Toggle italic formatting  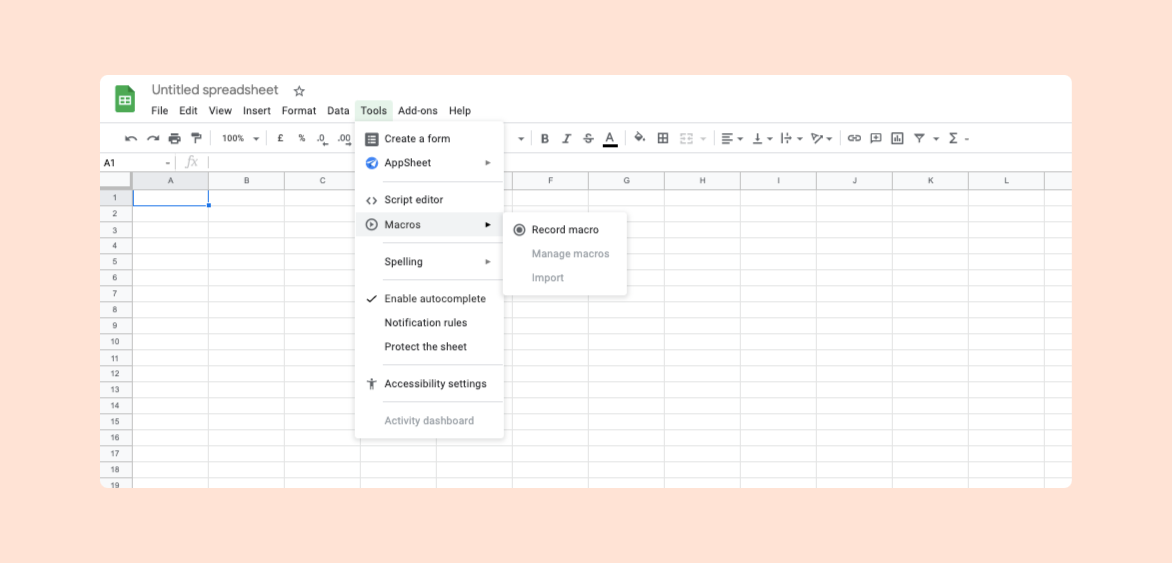point(567,138)
